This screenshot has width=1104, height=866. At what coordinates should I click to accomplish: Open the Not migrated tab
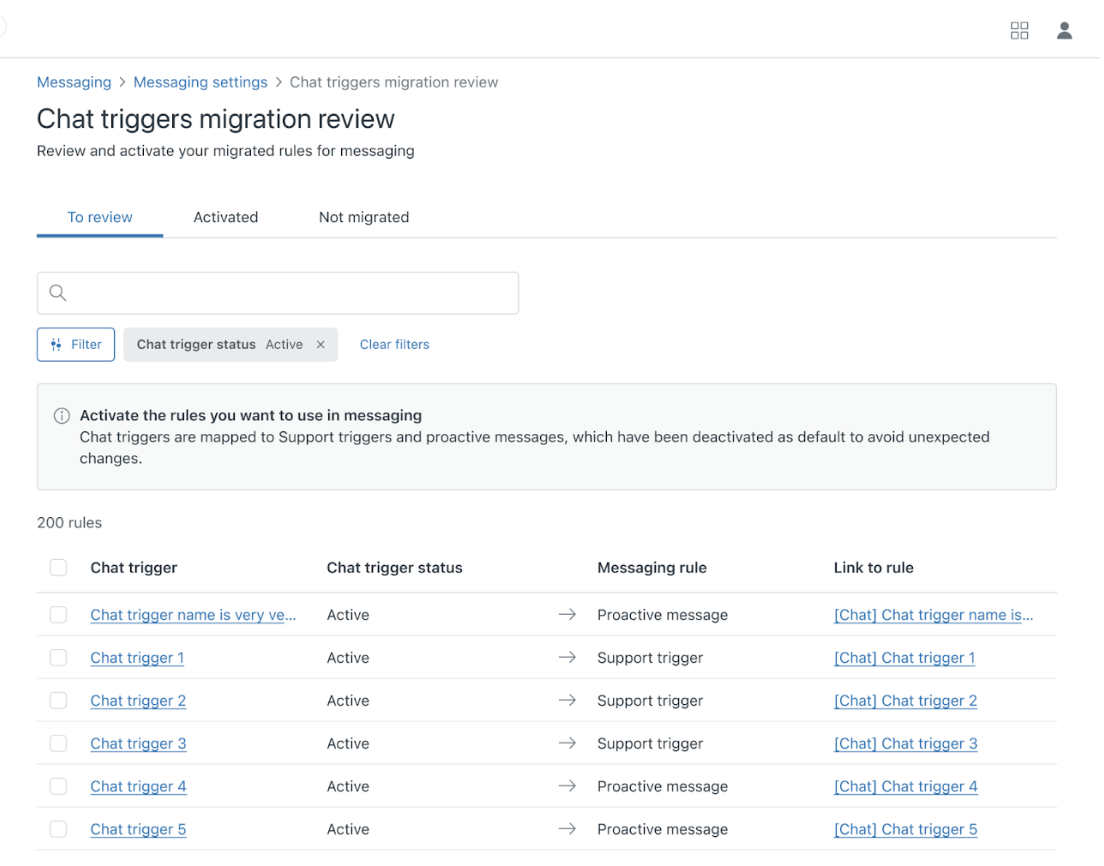[x=364, y=217]
